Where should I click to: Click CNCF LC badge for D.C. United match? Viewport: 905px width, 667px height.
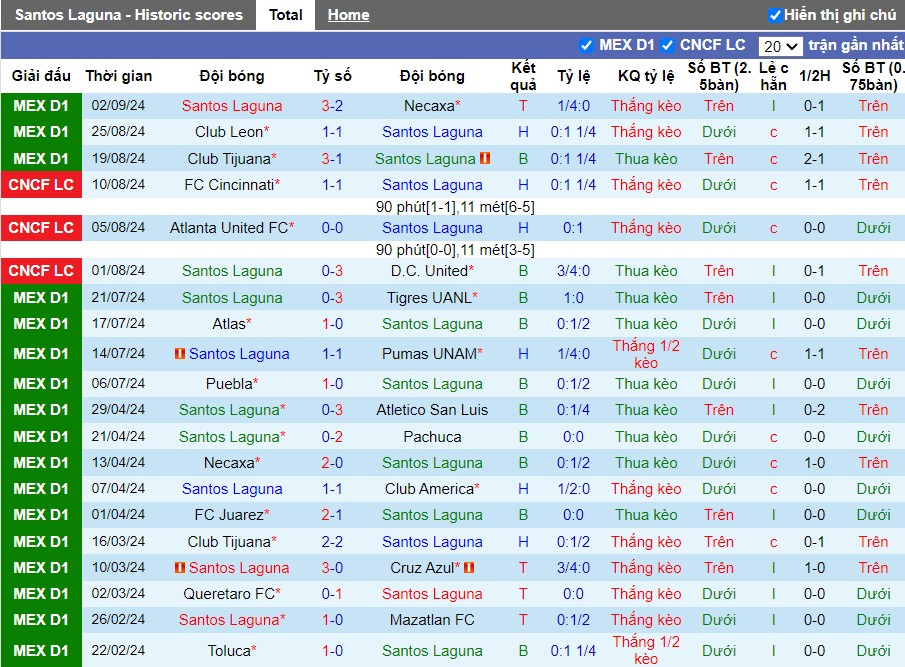(42, 271)
